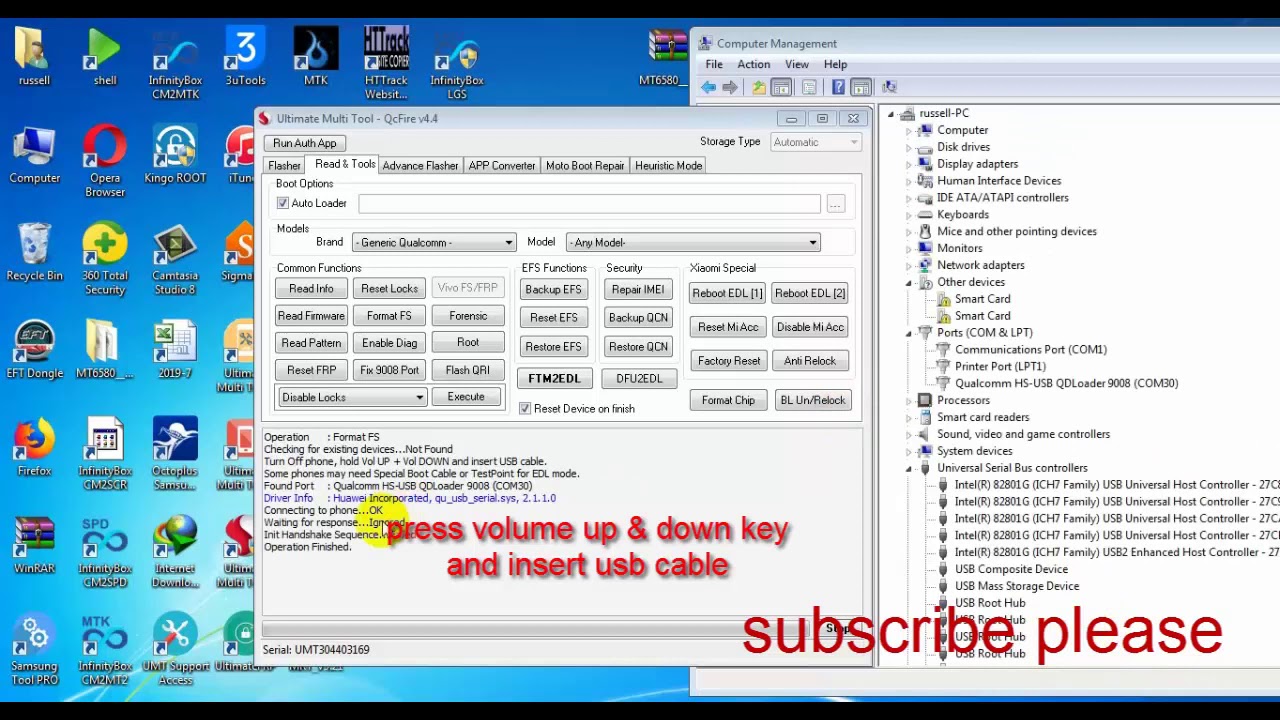Open the Disable Locks dropdown

(x=351, y=397)
